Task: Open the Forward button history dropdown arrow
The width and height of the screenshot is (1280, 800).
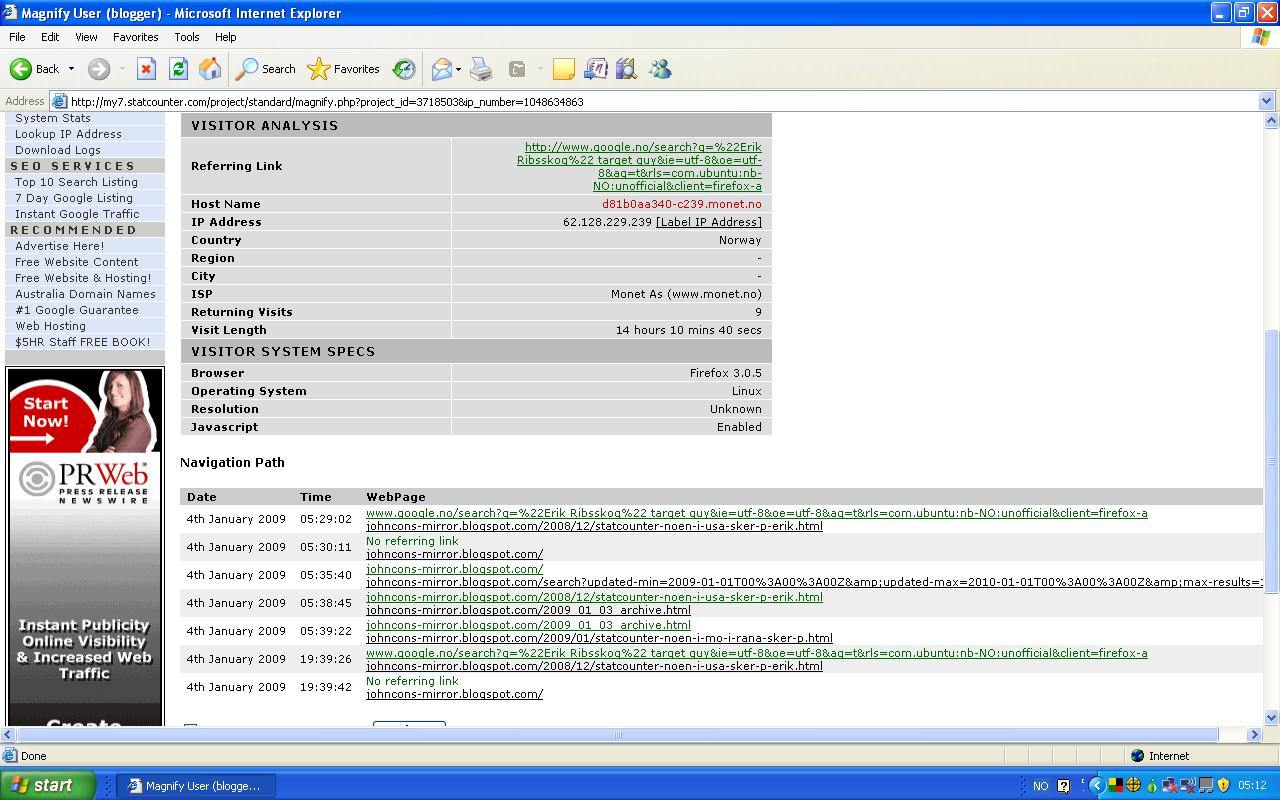Action: click(122, 69)
